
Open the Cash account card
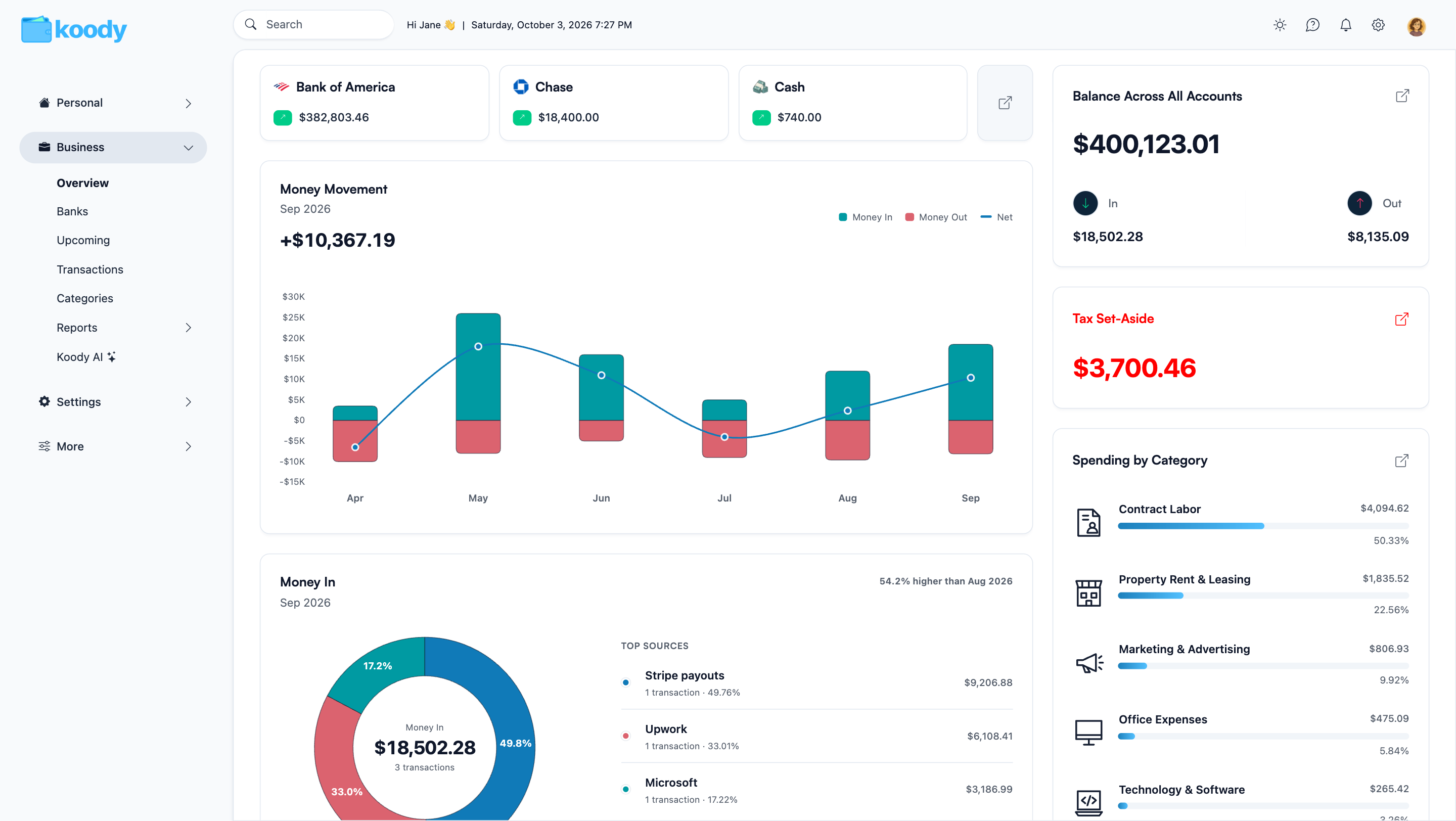point(852,103)
